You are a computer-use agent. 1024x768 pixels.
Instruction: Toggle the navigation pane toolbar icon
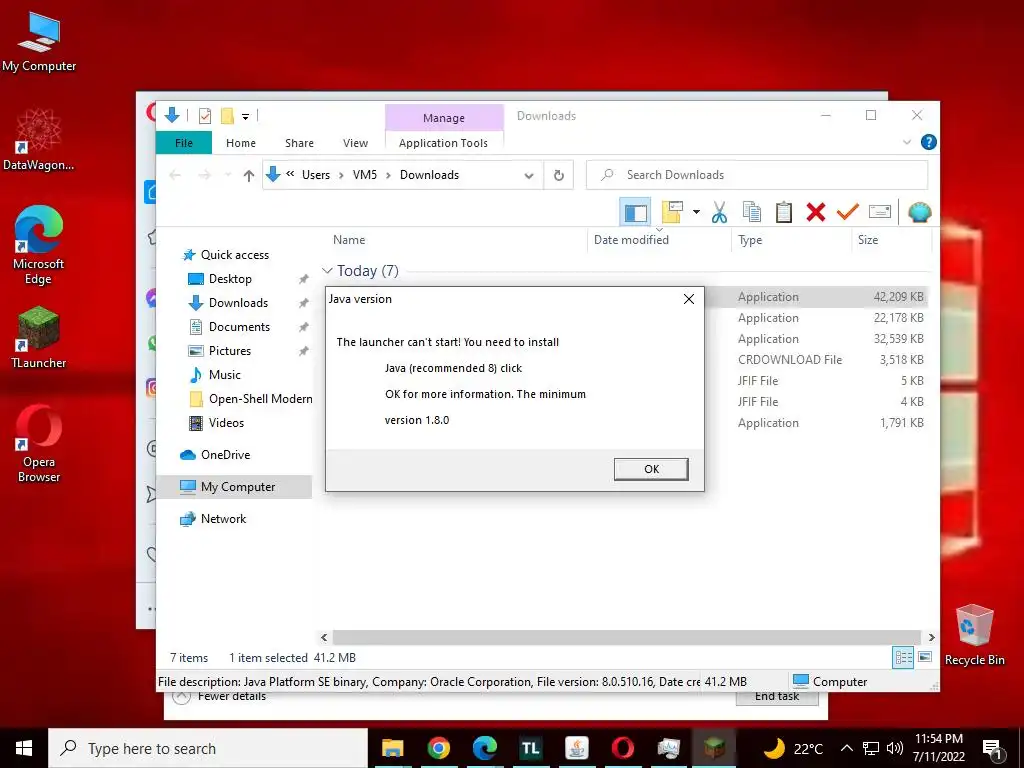pyautogui.click(x=635, y=212)
